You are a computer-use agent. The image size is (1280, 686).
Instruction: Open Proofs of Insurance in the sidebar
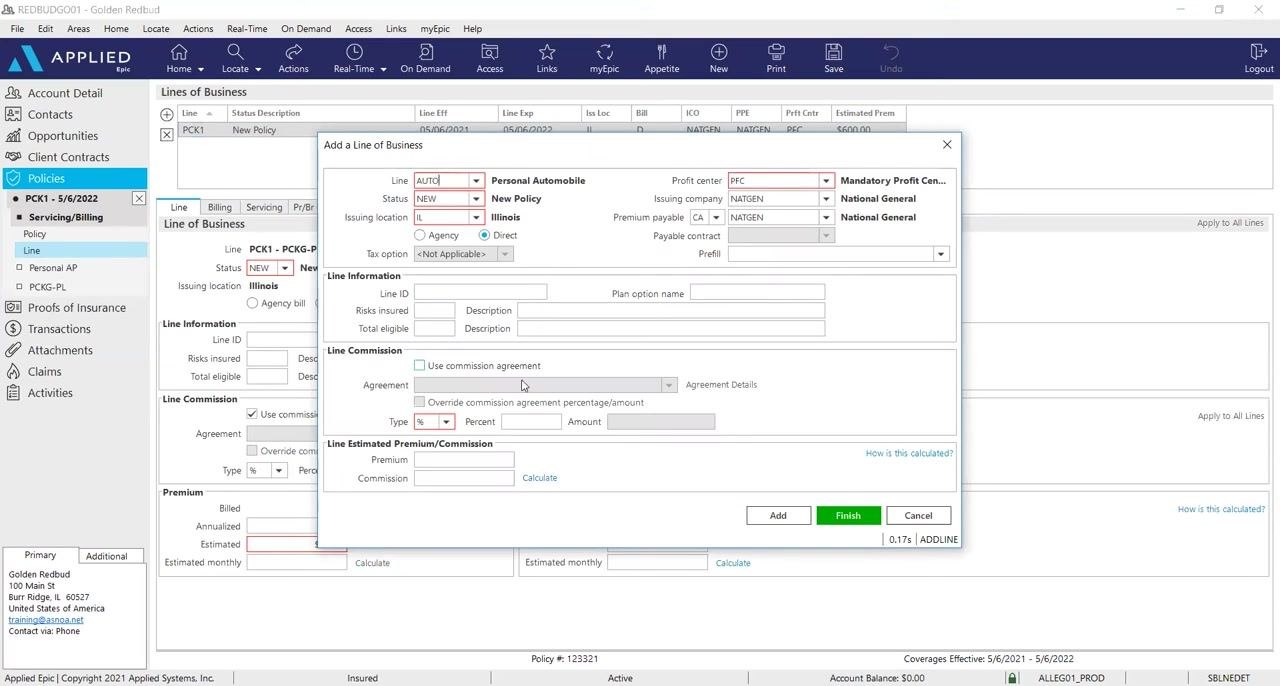(x=76, y=308)
